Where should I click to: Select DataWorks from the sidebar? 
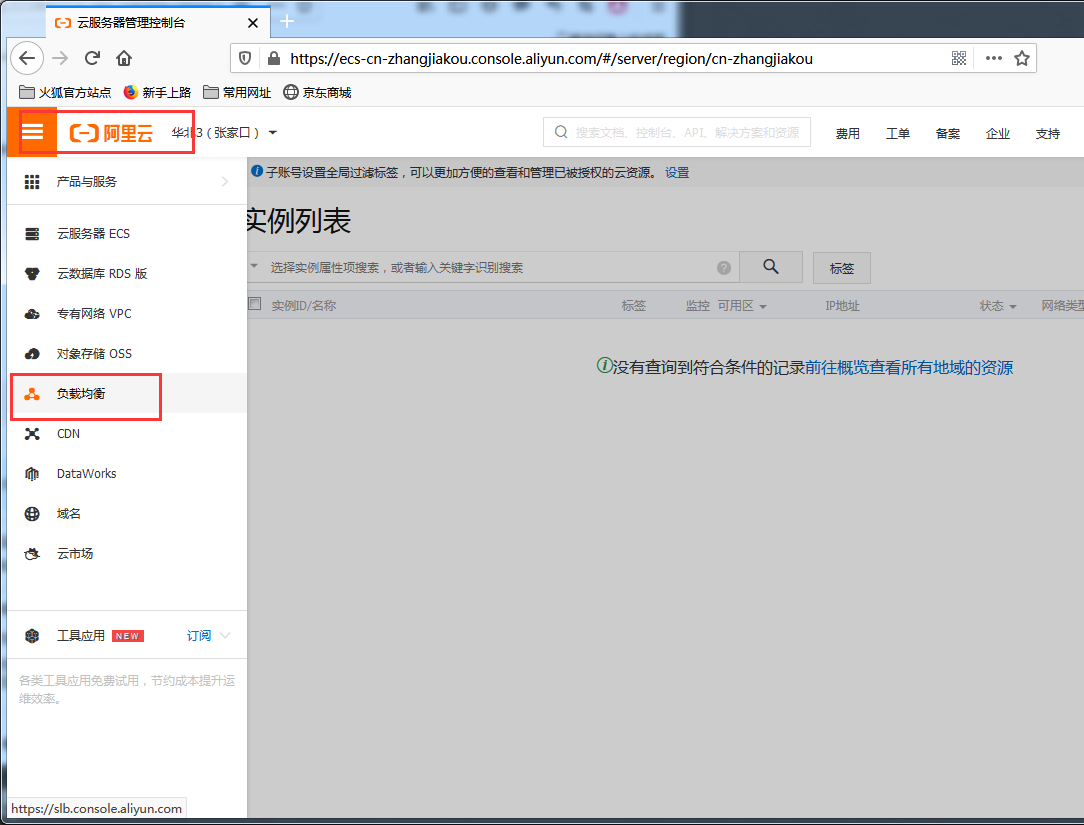pyautogui.click(x=85, y=473)
